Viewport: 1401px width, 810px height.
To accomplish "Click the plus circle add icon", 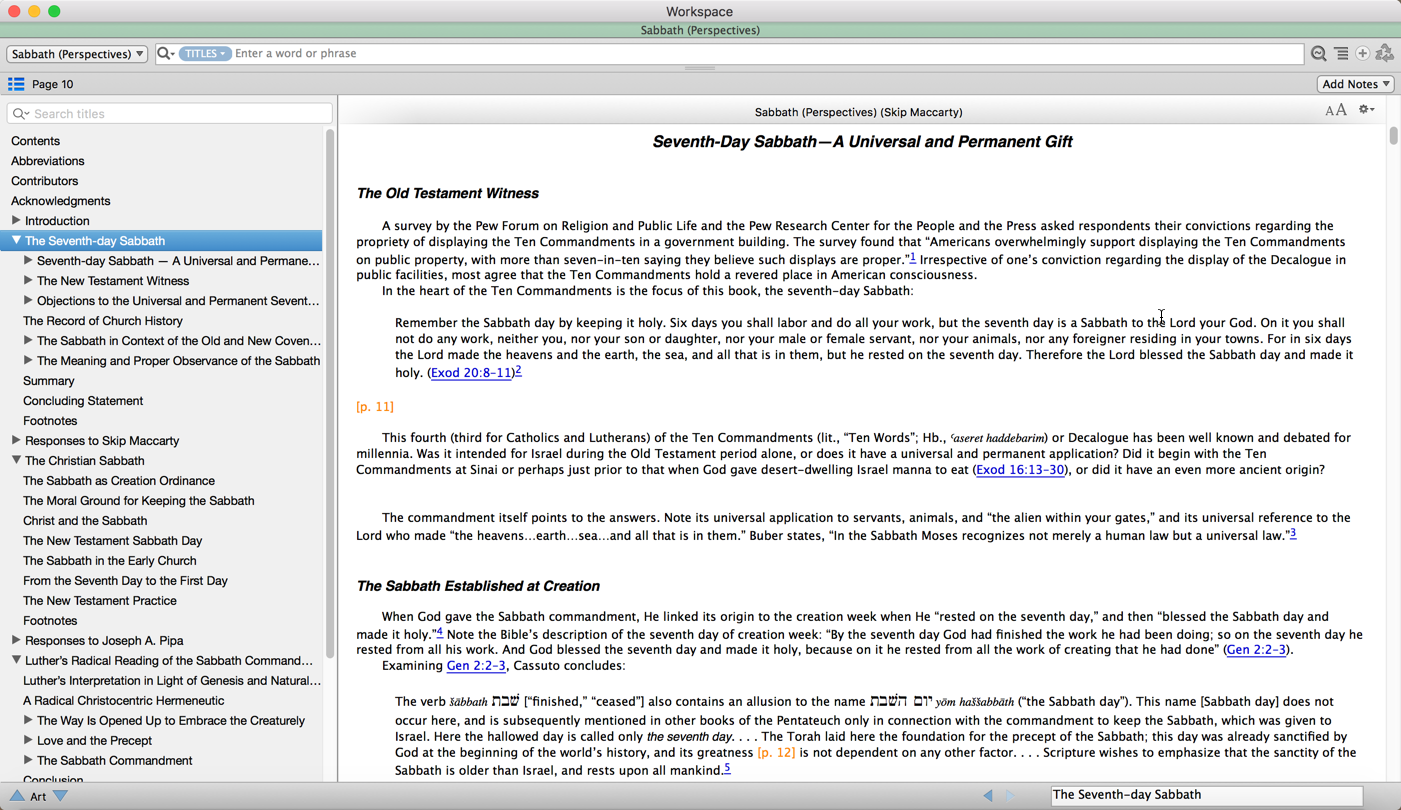I will pos(1362,54).
